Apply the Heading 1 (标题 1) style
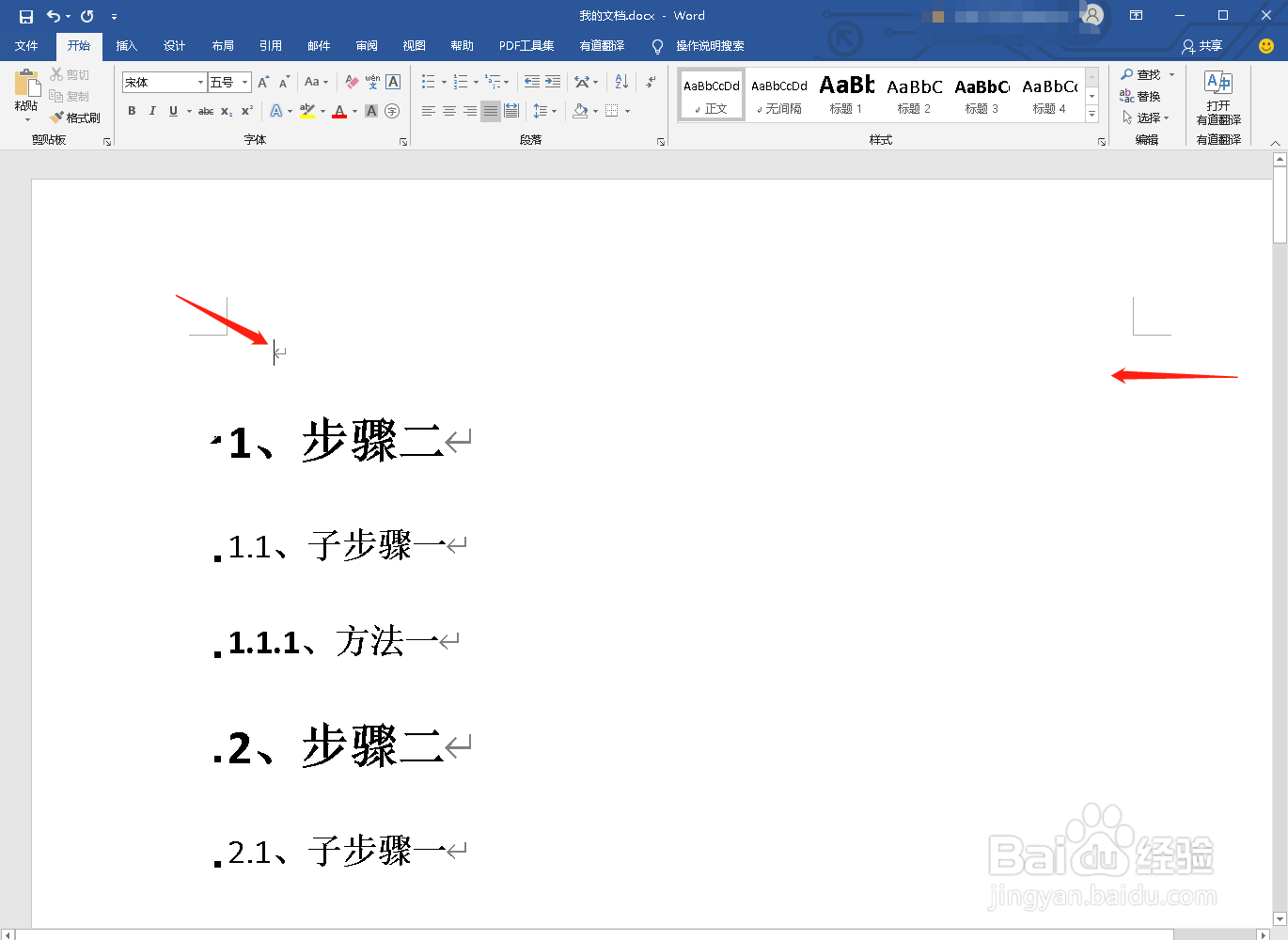 click(x=846, y=94)
